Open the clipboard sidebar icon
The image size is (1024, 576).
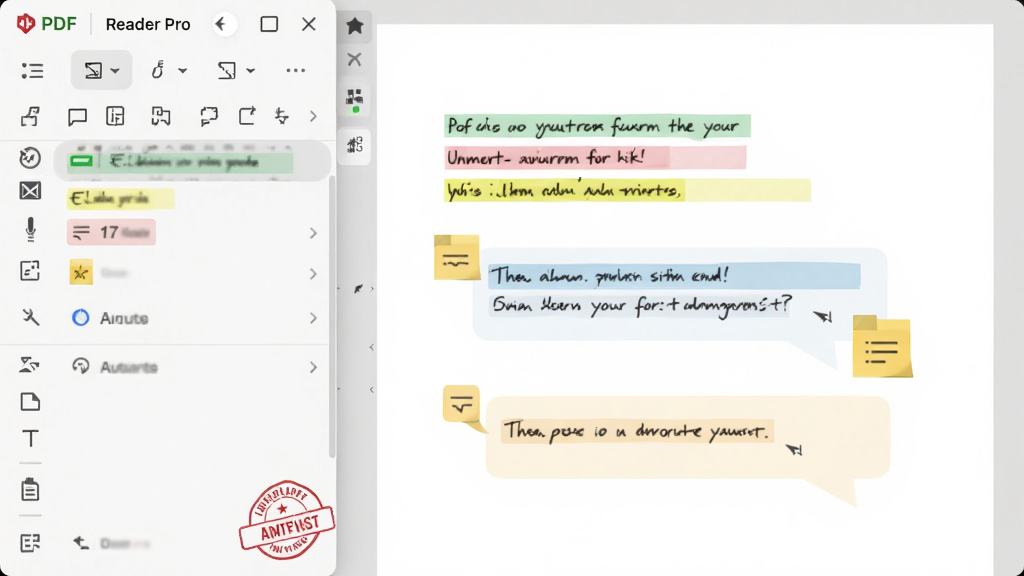[x=30, y=490]
